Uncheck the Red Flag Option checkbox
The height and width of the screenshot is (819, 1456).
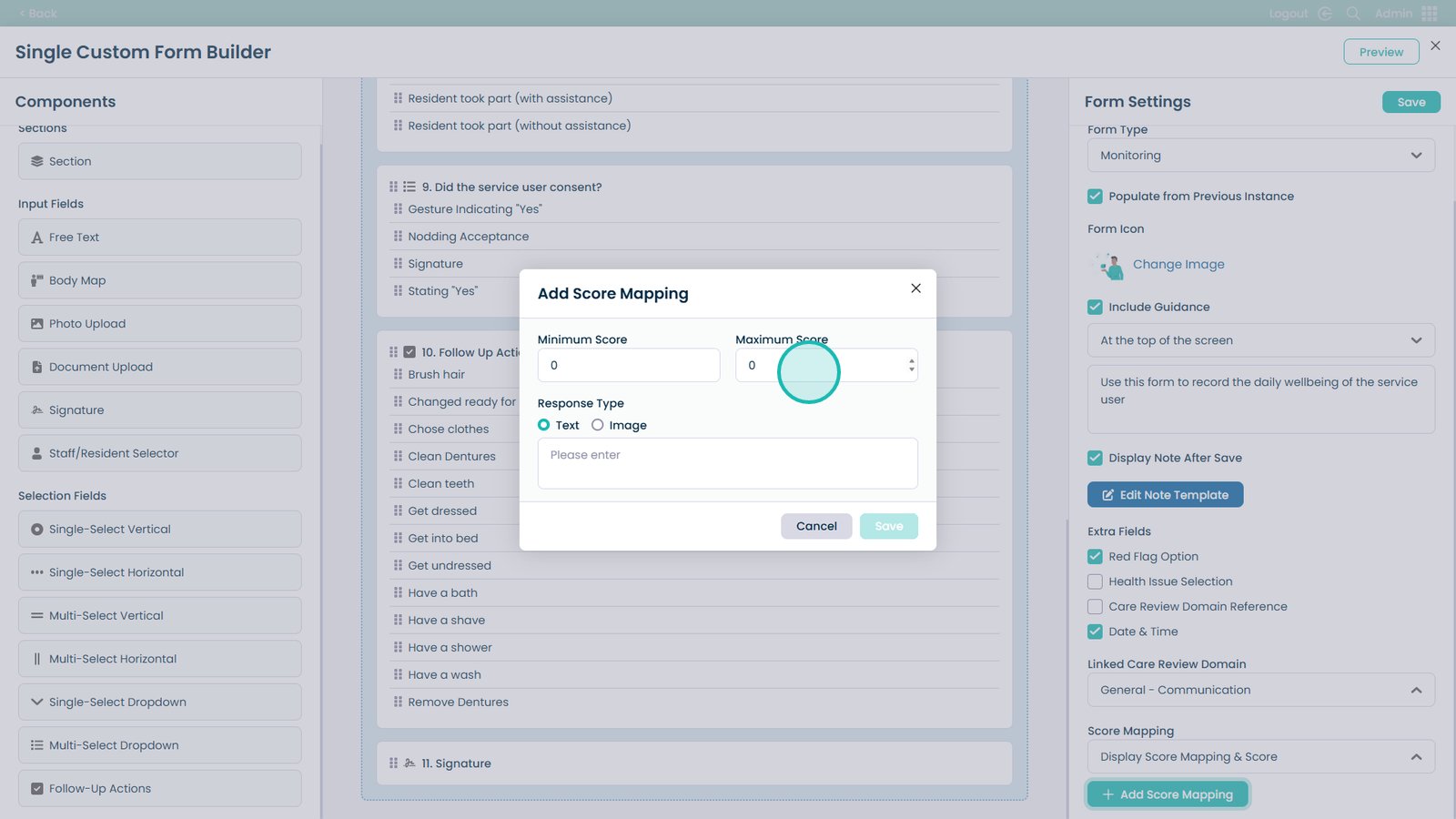point(1095,557)
